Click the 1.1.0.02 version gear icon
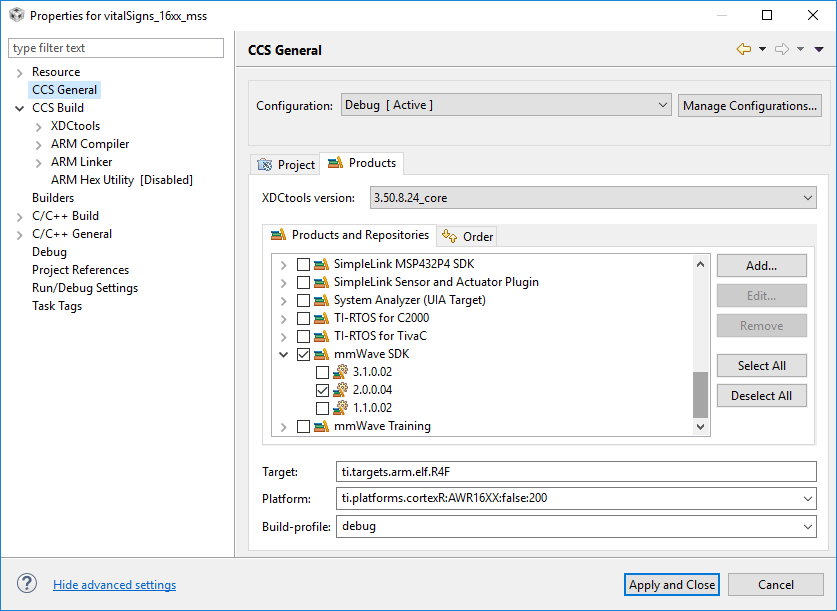 (x=341, y=408)
